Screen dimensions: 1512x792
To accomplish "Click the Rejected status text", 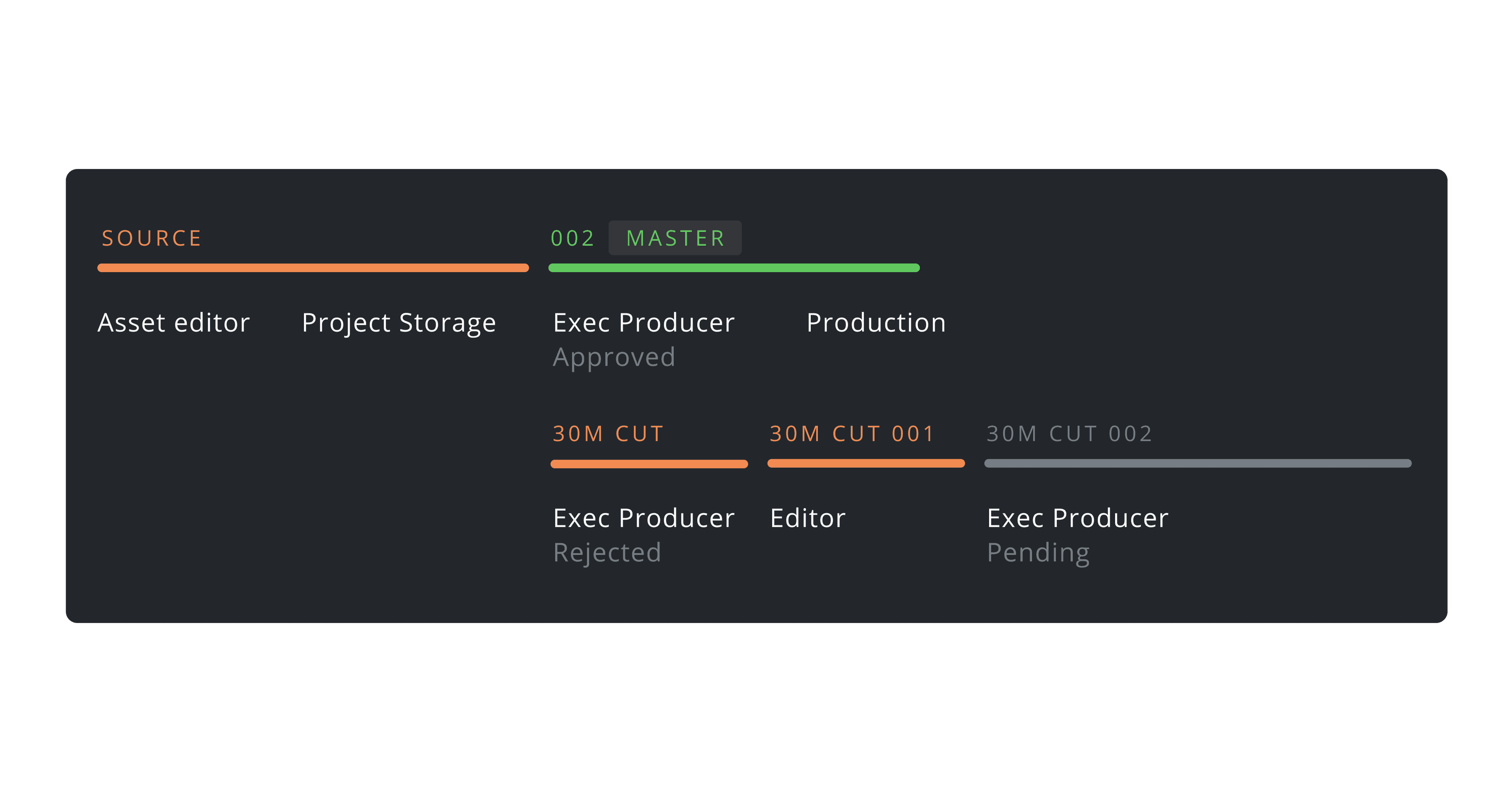I will [608, 554].
